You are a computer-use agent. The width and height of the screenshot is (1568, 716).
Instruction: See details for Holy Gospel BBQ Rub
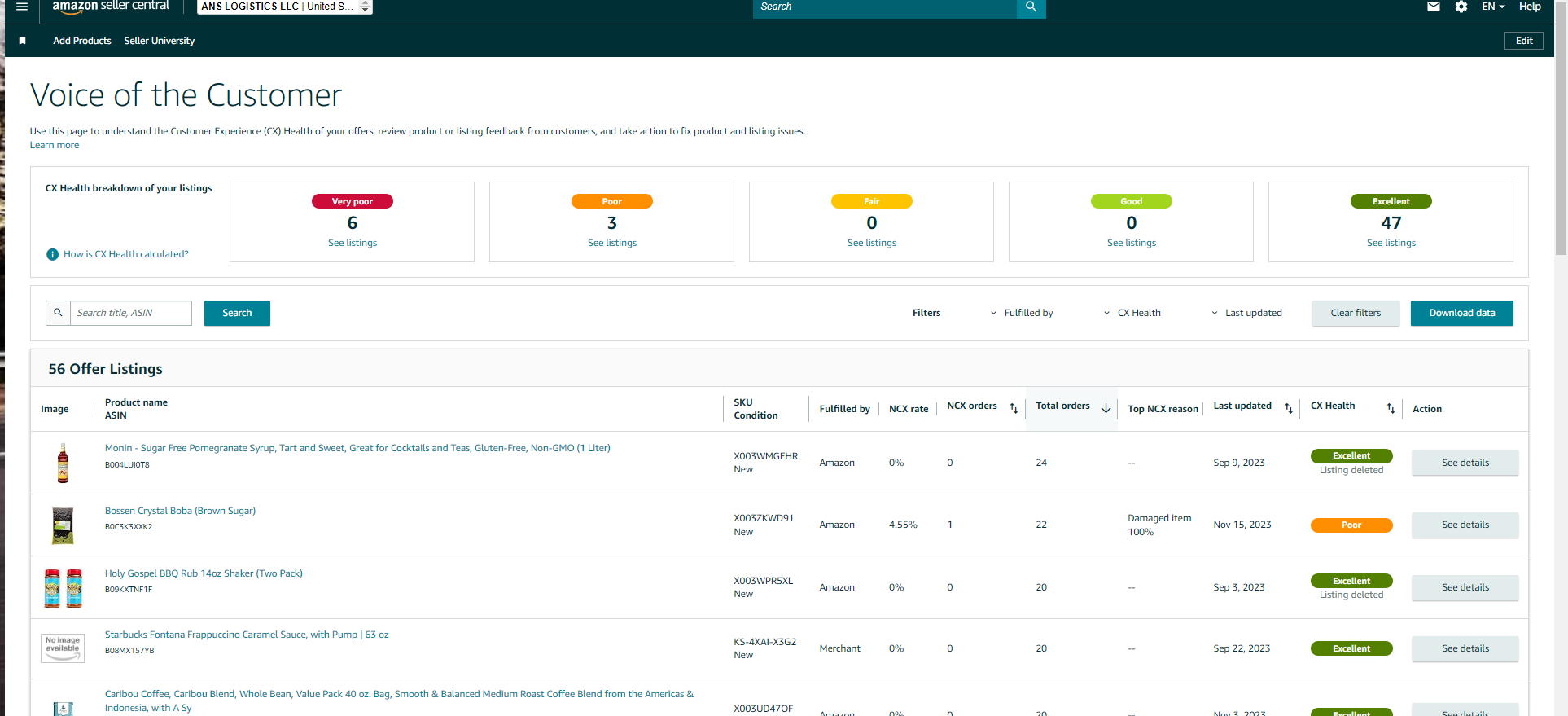[x=1465, y=587]
